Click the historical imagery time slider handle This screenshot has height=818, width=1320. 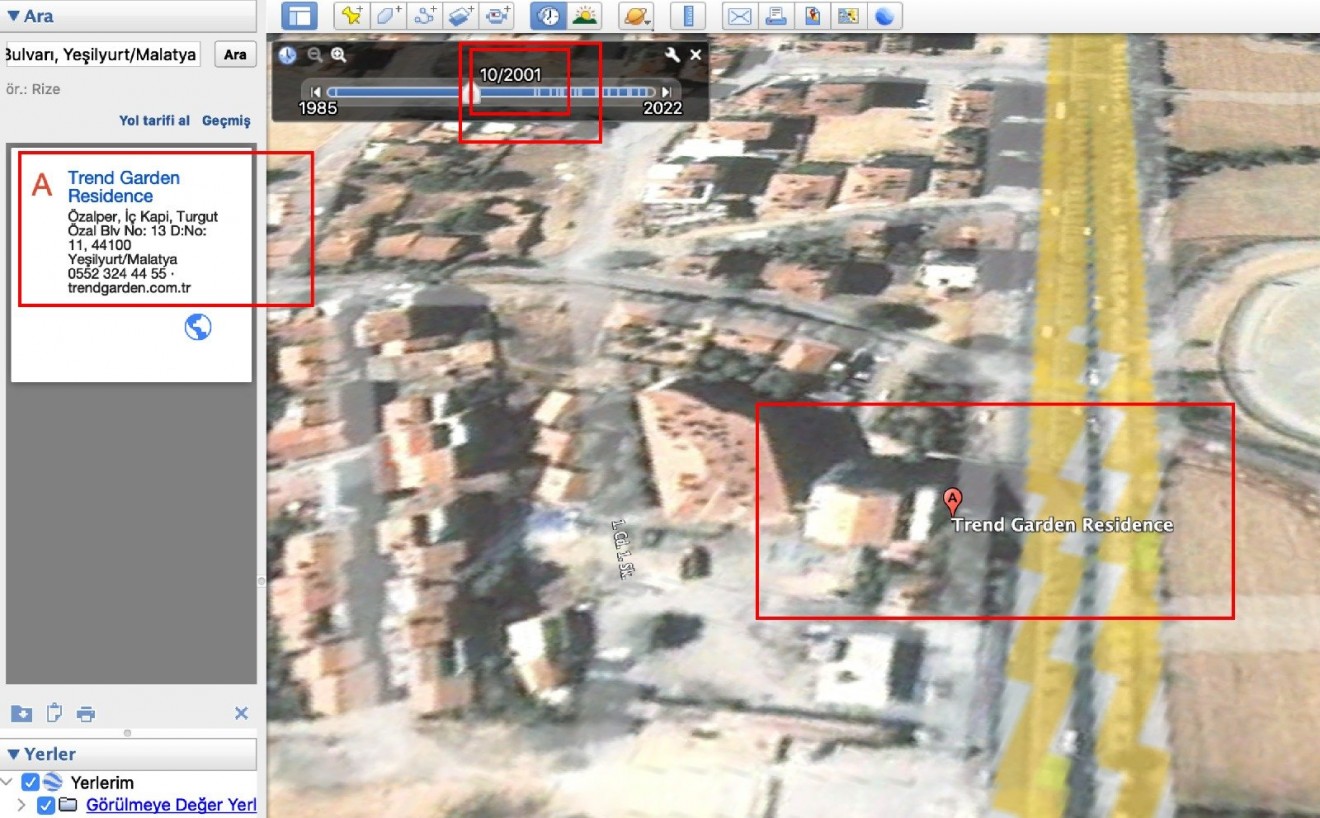pyautogui.click(x=475, y=93)
